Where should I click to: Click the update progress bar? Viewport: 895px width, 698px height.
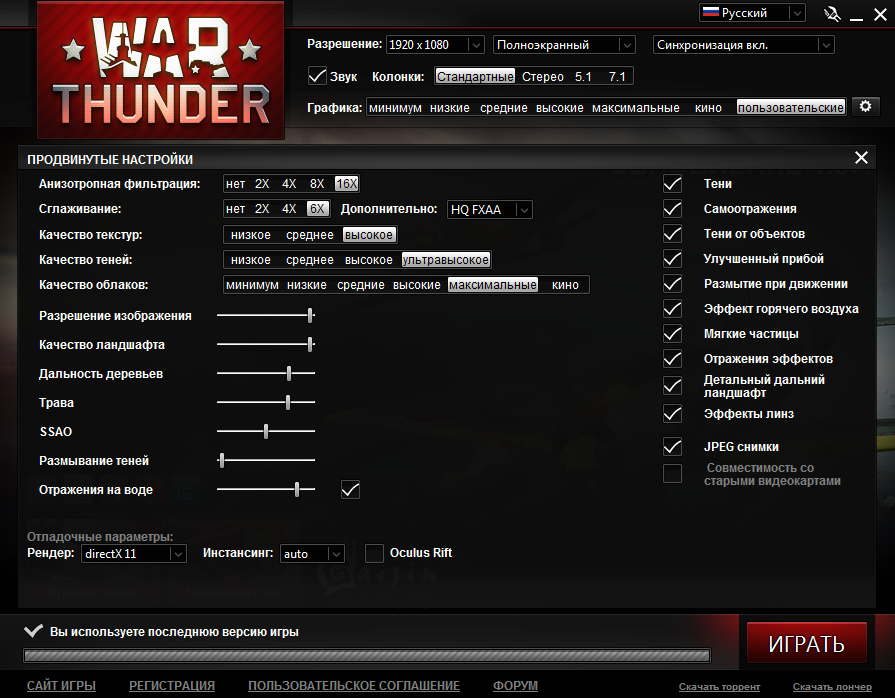point(367,656)
